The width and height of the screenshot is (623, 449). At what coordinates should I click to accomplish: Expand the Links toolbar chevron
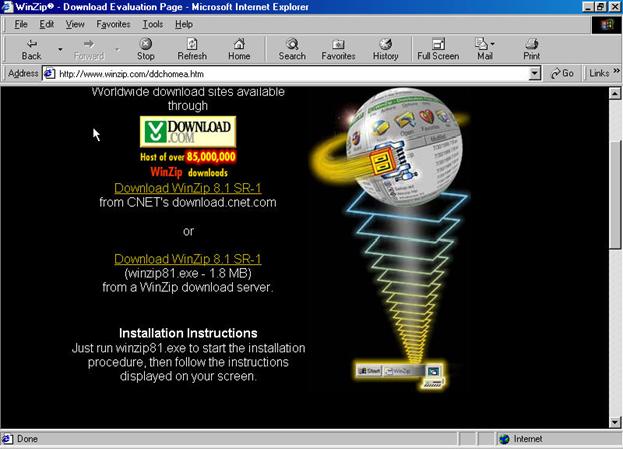tap(616, 71)
